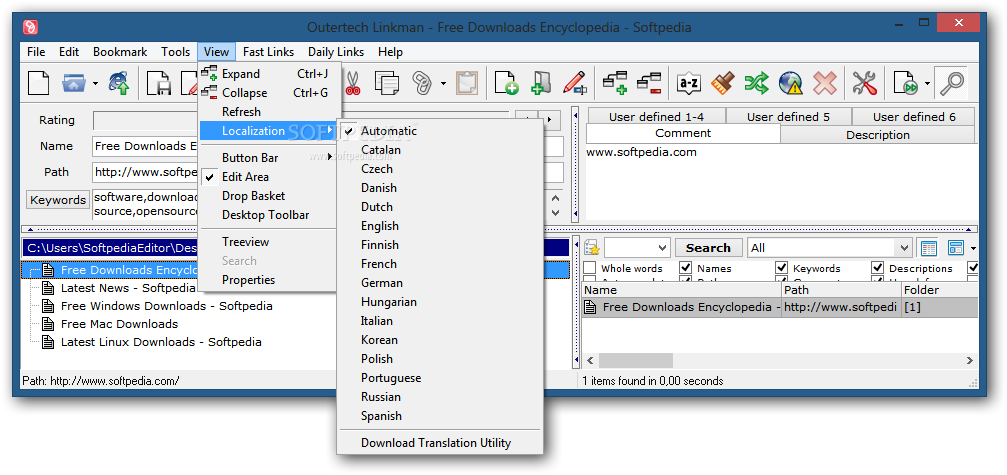The width and height of the screenshot is (1007, 475).
Task: Open the File menu
Action: coord(36,52)
